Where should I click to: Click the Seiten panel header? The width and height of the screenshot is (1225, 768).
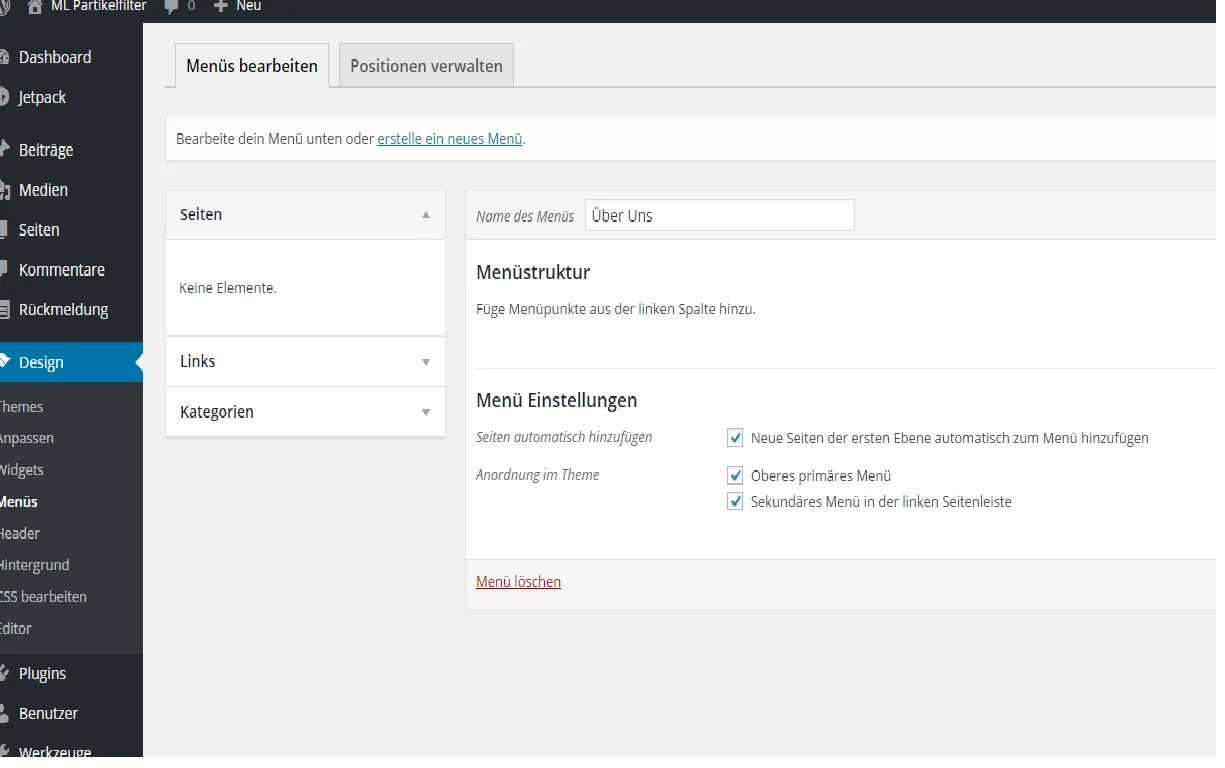point(305,215)
